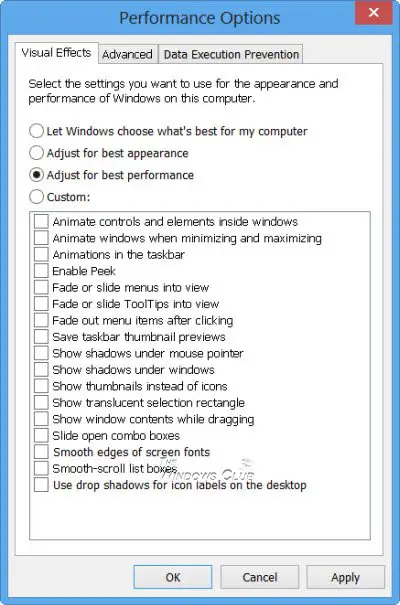
Task: Confirm settings with the OK button
Action: pyautogui.click(x=173, y=577)
